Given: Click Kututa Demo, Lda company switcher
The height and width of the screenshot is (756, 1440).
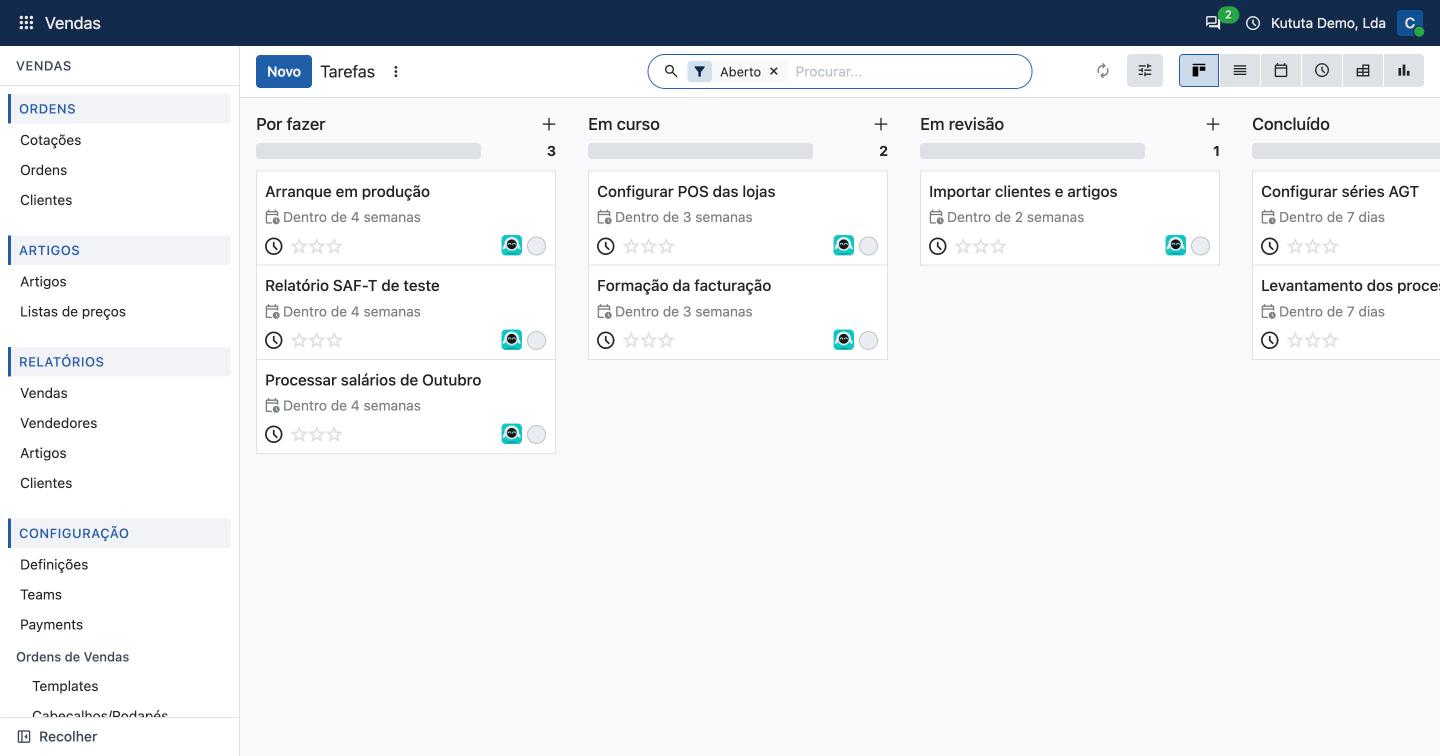Looking at the screenshot, I should 1328,23.
